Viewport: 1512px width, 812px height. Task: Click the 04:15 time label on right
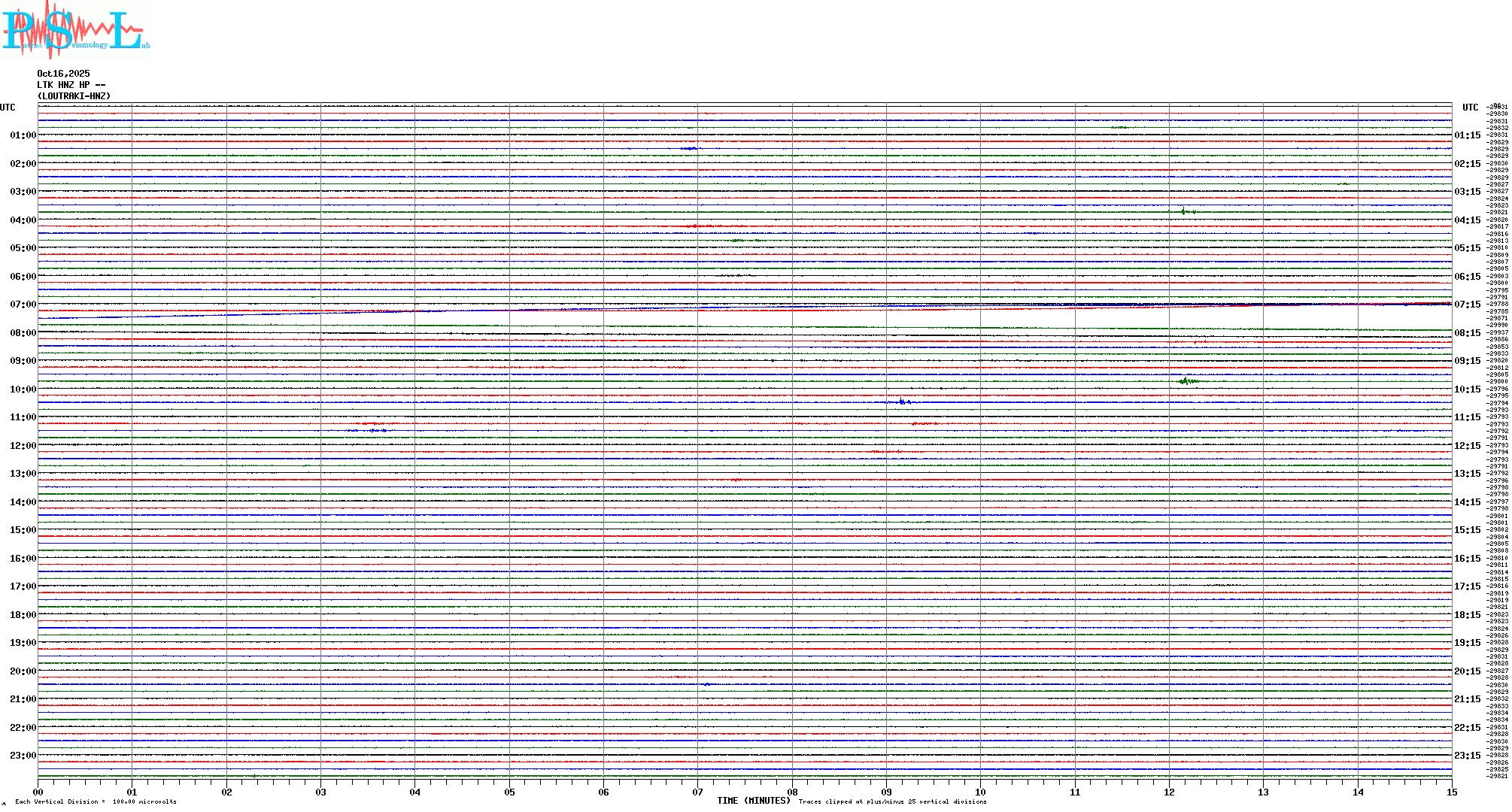point(1467,220)
